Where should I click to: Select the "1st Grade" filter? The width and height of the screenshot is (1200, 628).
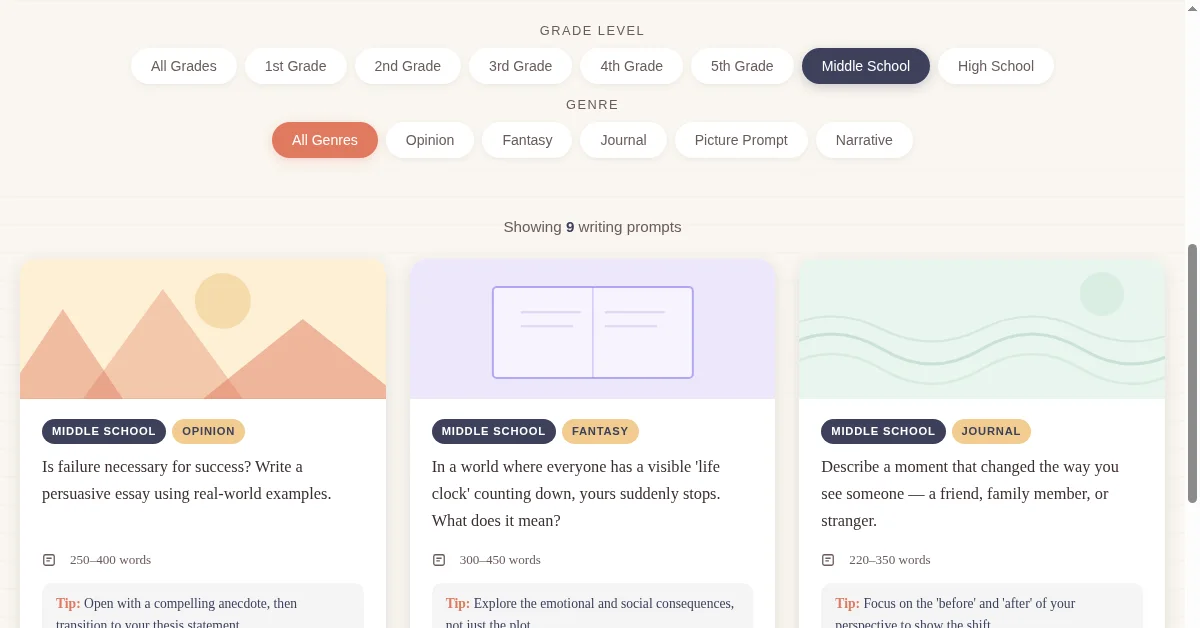click(295, 65)
